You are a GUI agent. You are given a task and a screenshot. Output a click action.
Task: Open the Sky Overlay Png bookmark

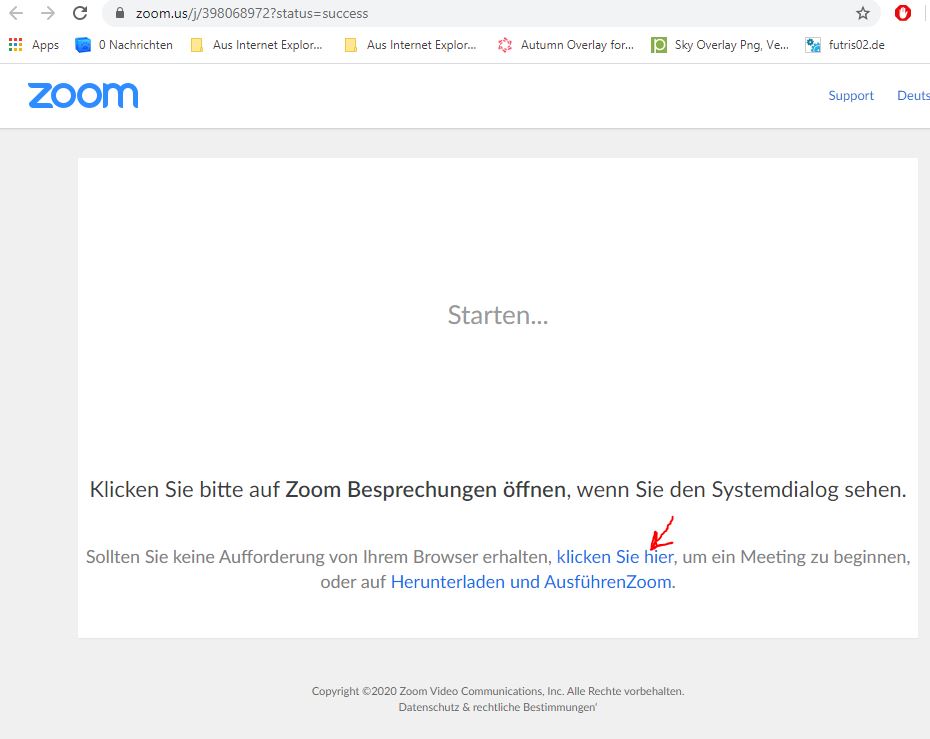pos(720,45)
